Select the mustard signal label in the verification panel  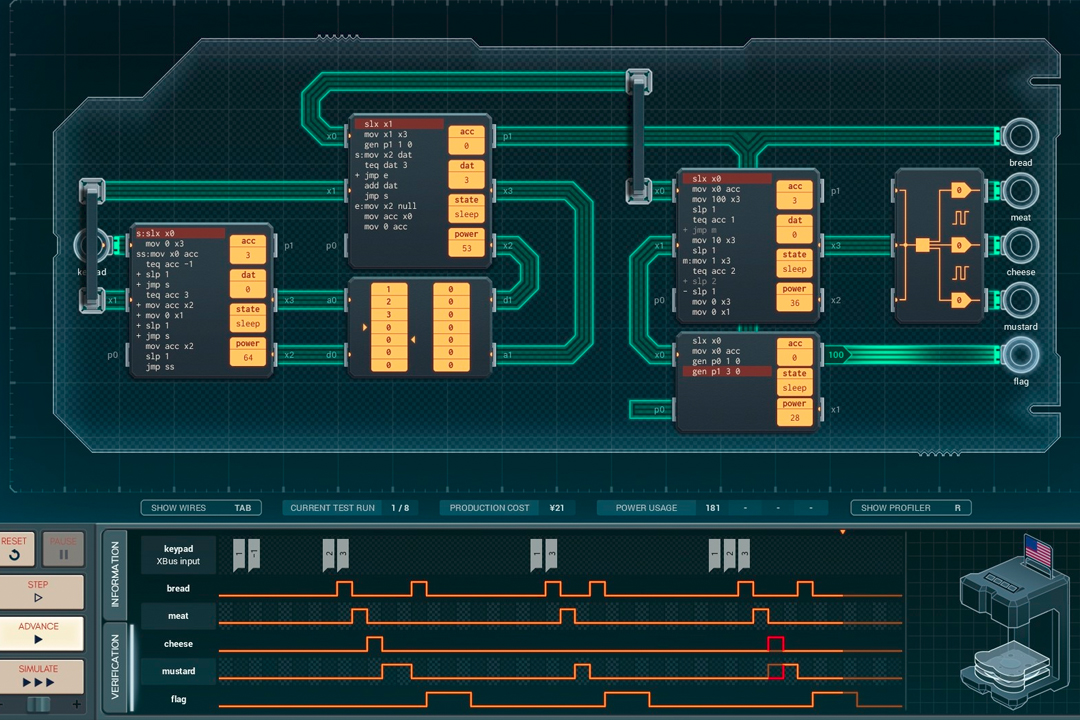pos(178,671)
